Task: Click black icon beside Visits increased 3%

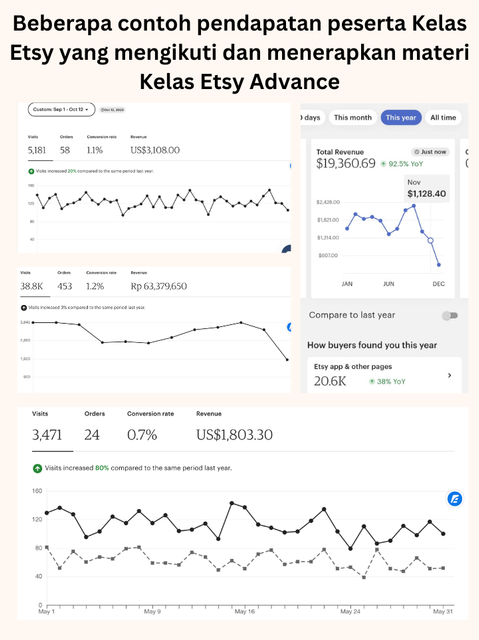Action: 24,307
